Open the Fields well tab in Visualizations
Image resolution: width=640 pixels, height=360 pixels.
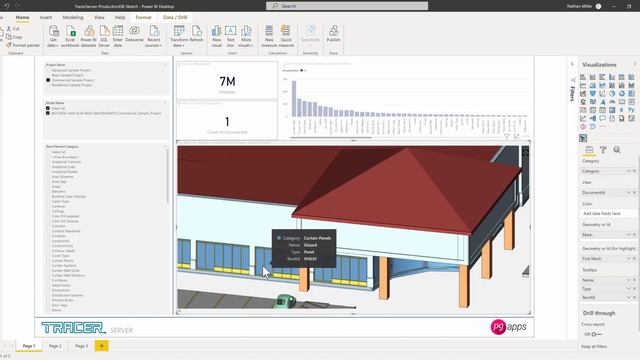point(589,150)
